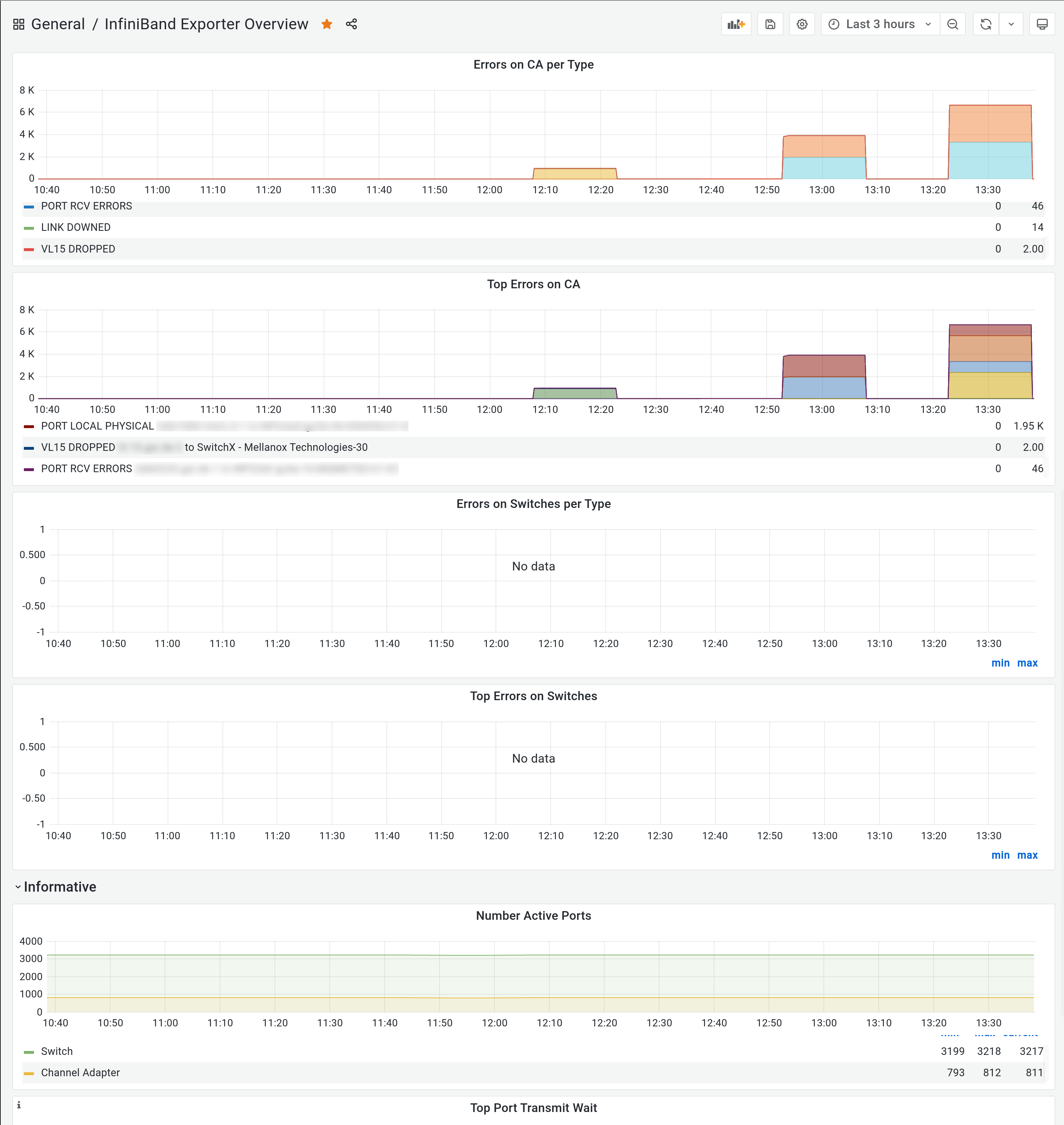This screenshot has height=1125, width=1064.
Task: Unstar the dashboard with the star icon
Action: [327, 25]
